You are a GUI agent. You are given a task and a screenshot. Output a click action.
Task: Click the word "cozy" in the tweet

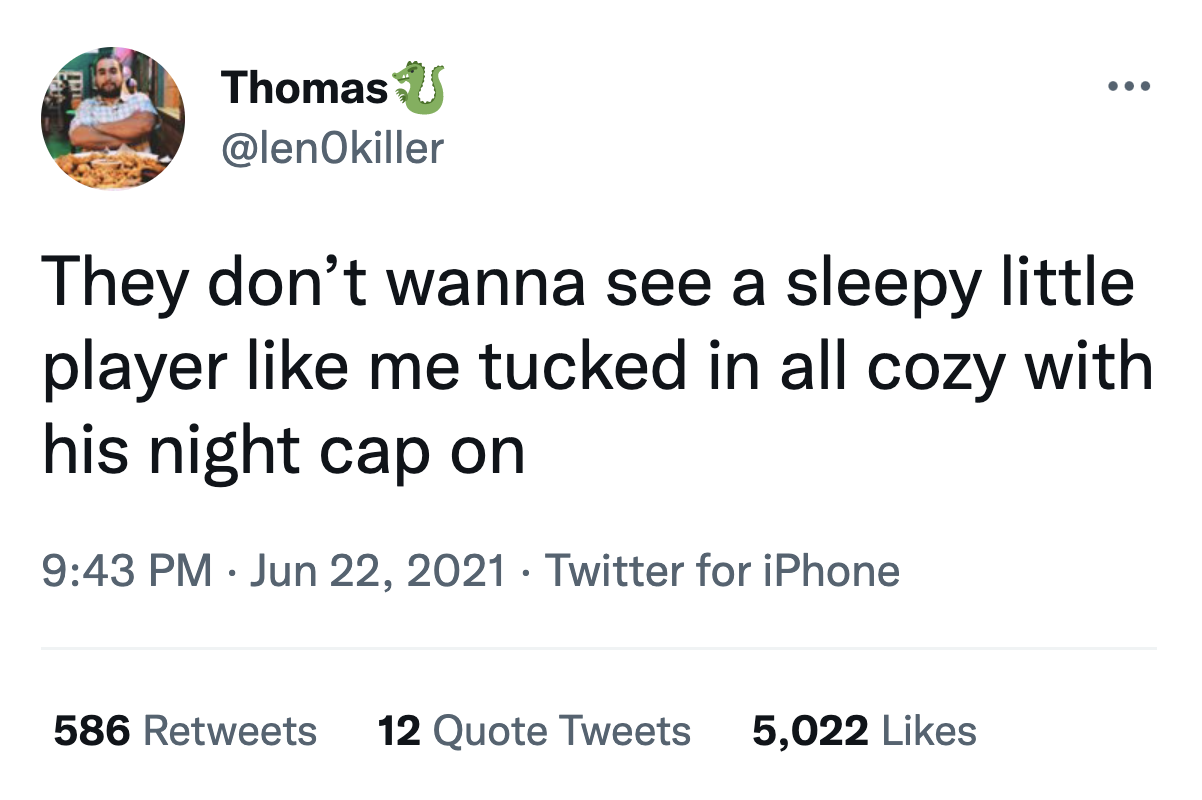coord(935,366)
